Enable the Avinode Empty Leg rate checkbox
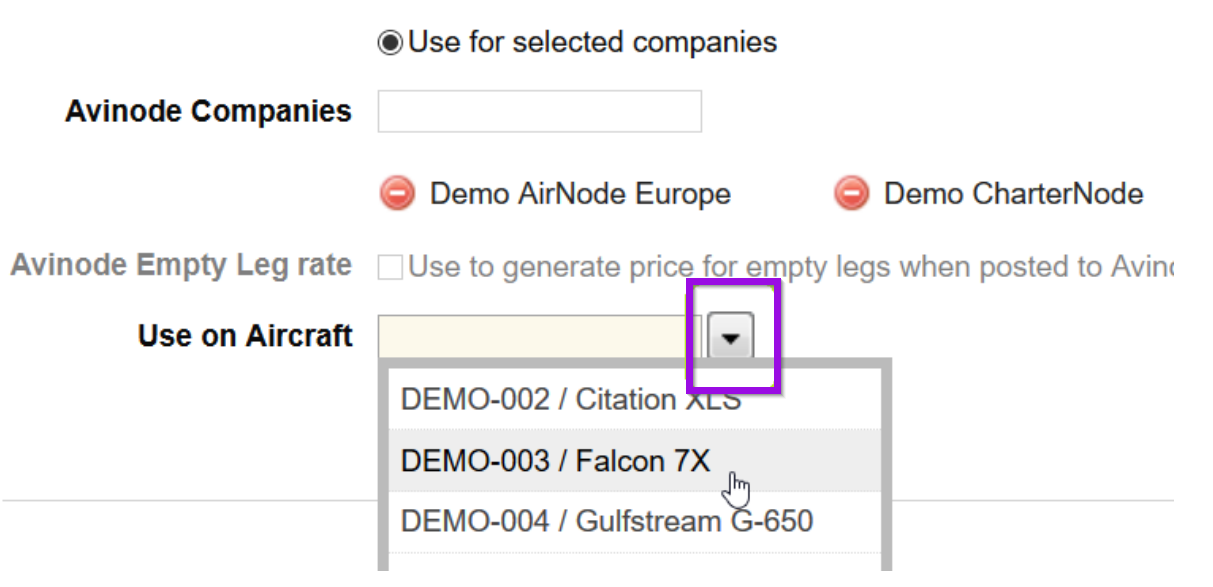 pos(390,267)
